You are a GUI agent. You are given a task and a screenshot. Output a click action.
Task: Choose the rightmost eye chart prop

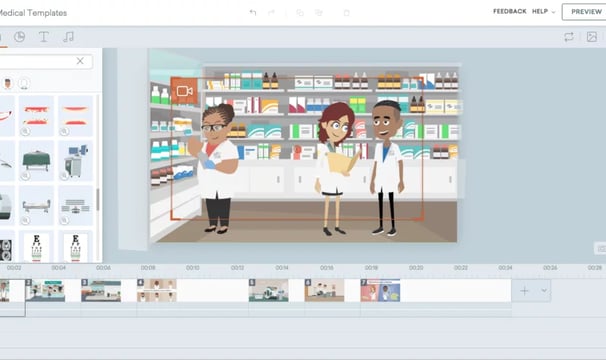pyautogui.click(x=76, y=246)
